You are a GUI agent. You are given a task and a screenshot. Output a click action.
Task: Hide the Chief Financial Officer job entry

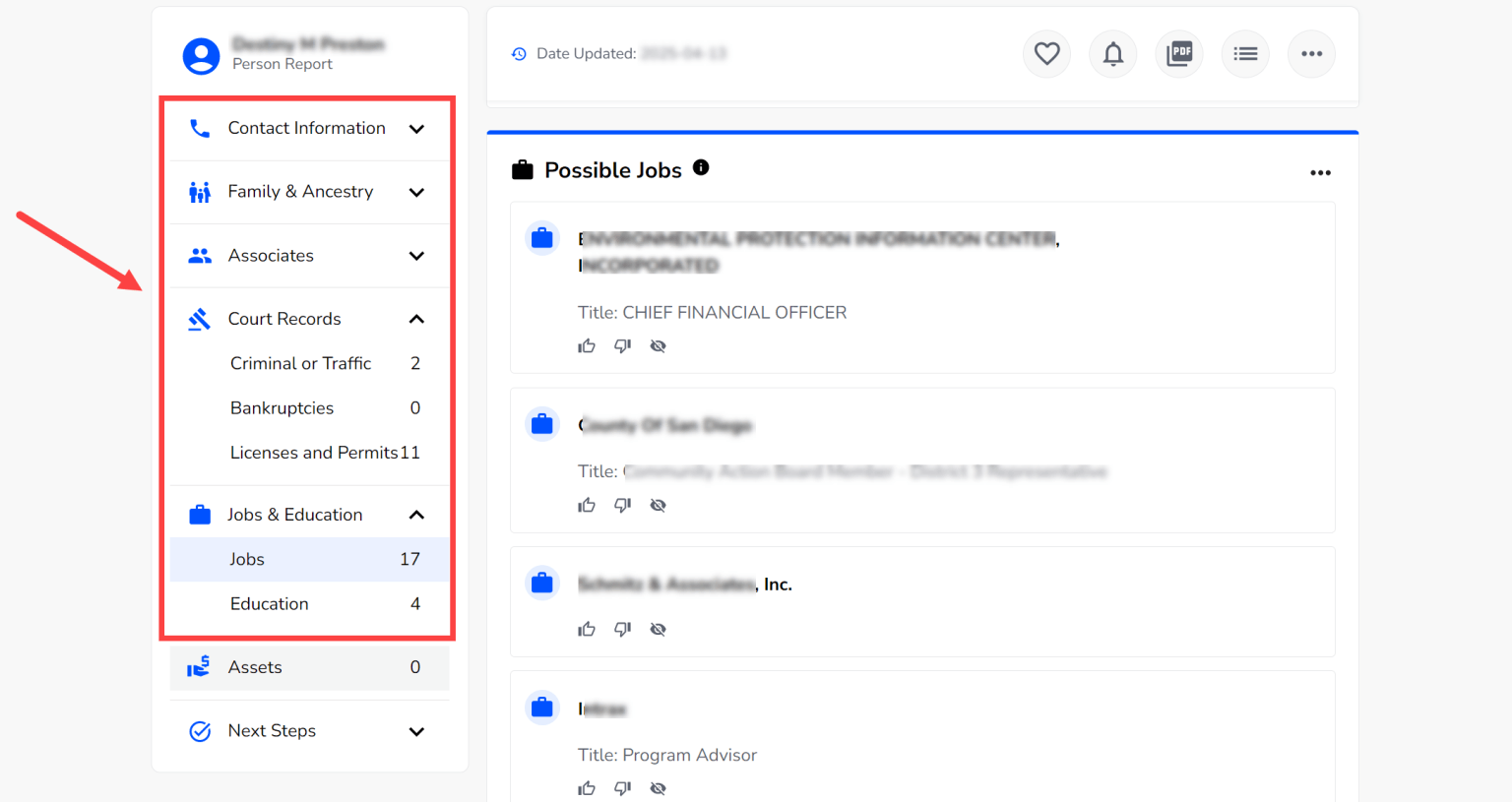click(x=658, y=345)
